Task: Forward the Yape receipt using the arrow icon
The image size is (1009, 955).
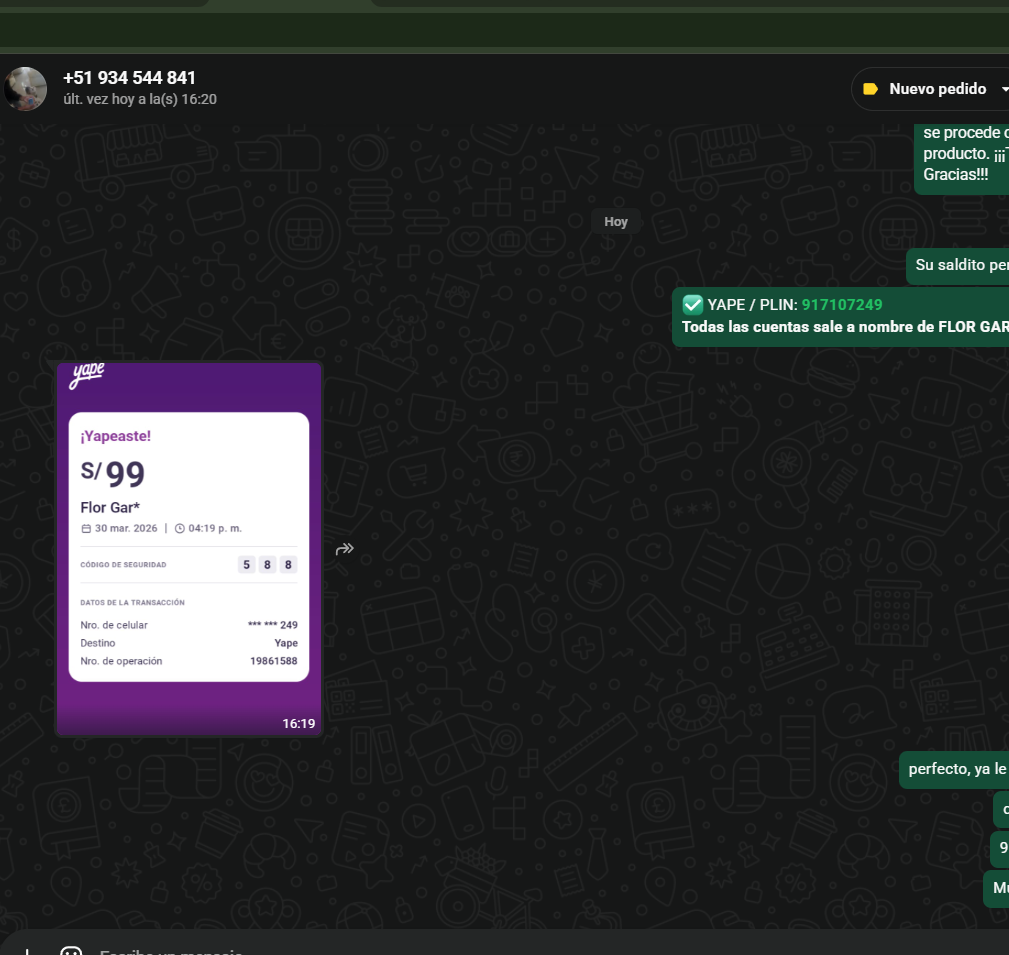Action: click(x=345, y=549)
